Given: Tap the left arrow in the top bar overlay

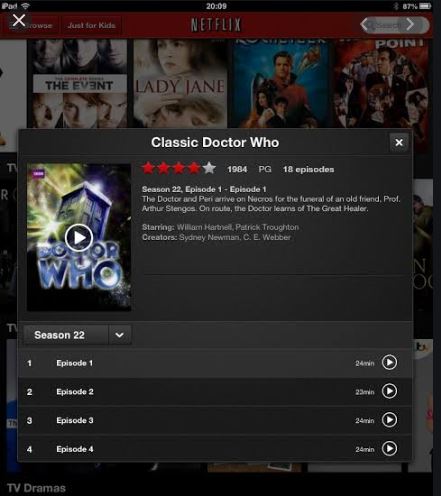Looking at the screenshot, I should pyautogui.click(x=365, y=25).
